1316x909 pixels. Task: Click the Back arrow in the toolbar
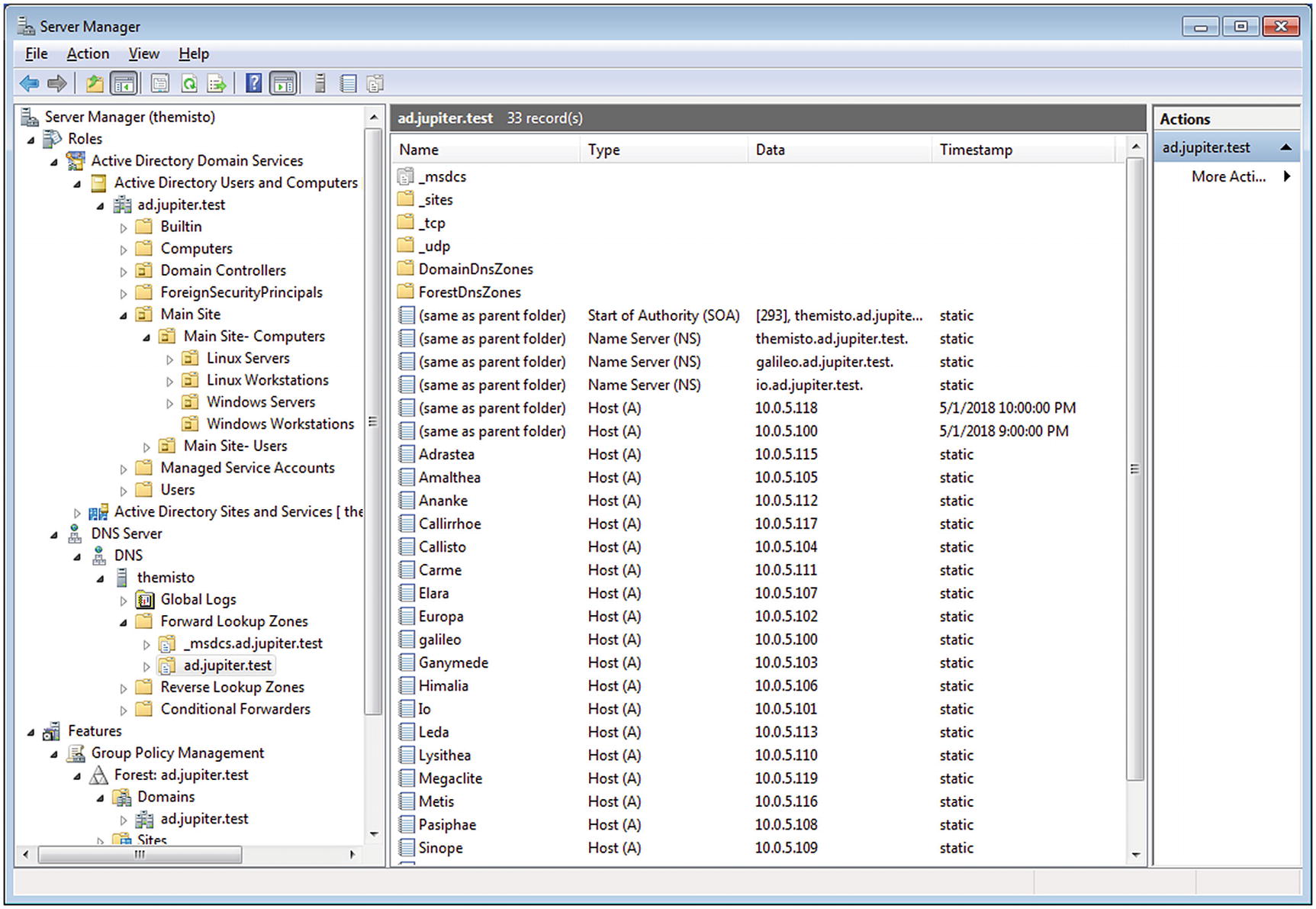pyautogui.click(x=30, y=83)
